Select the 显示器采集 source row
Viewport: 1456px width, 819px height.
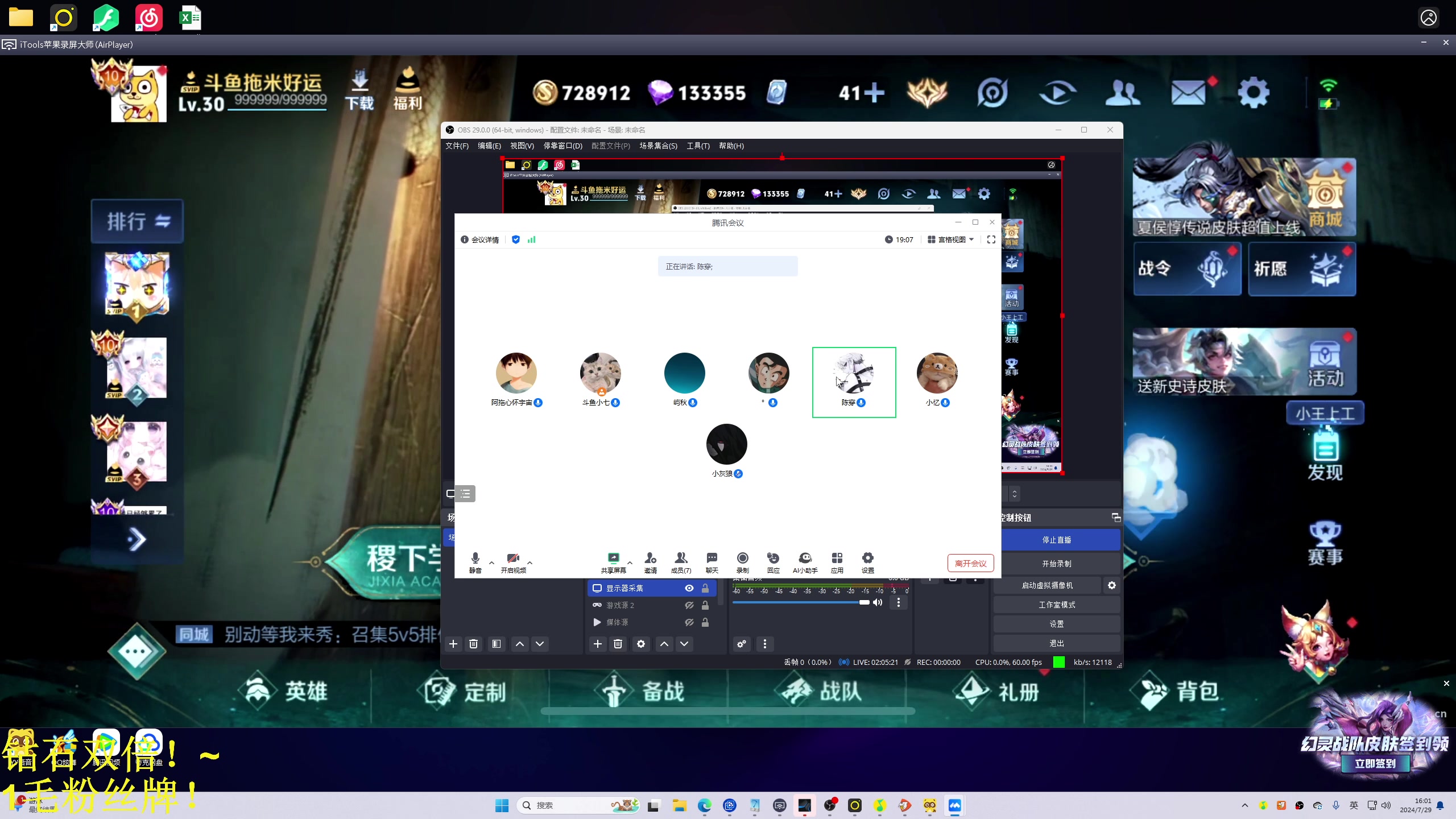click(651, 588)
